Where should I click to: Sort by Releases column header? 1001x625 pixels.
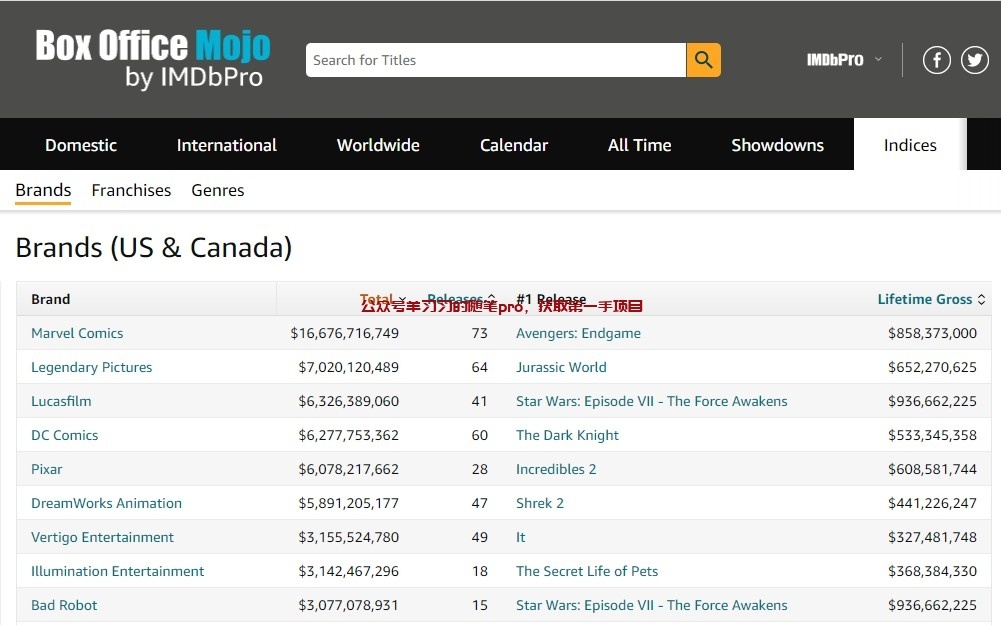point(460,299)
